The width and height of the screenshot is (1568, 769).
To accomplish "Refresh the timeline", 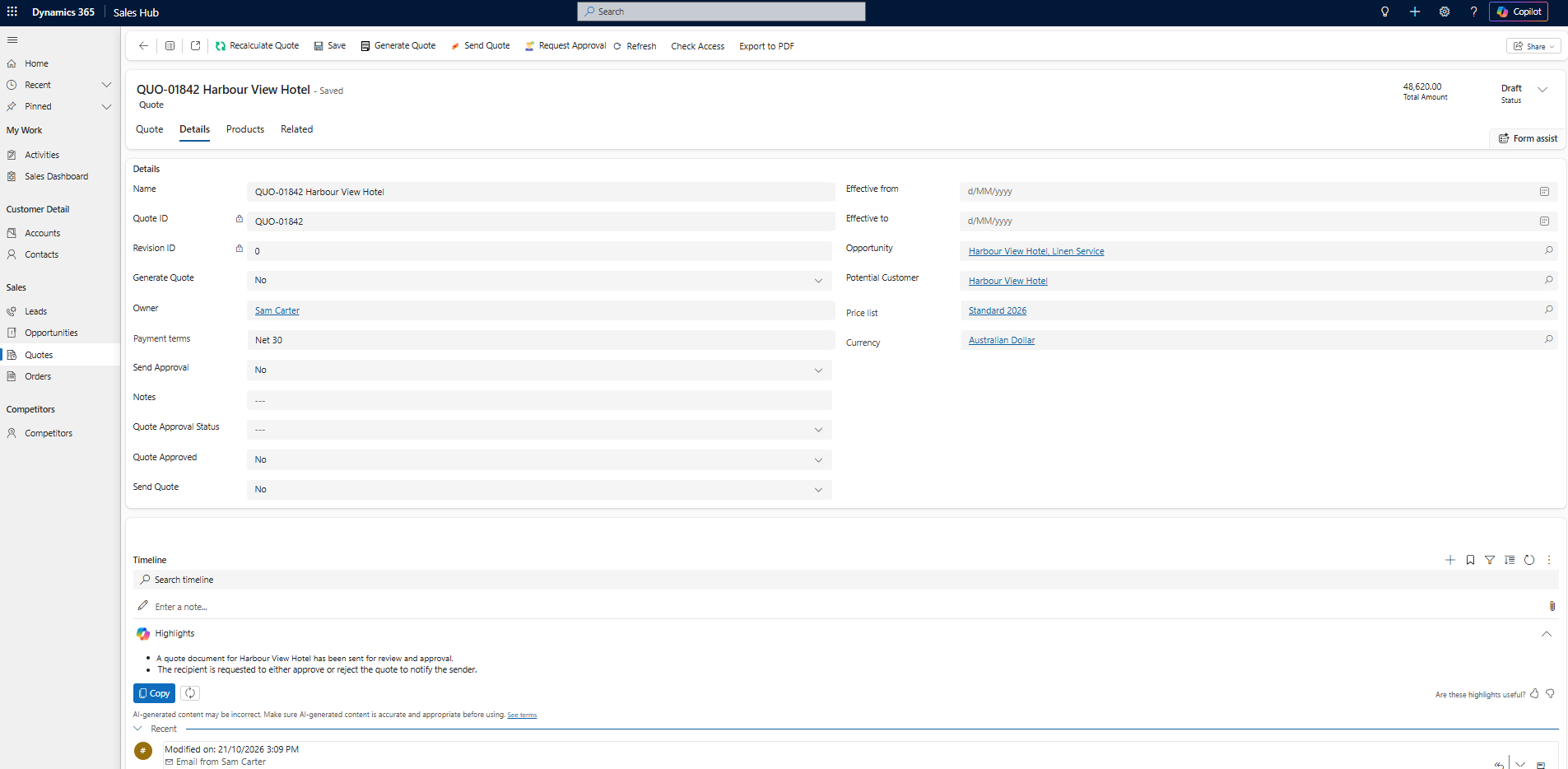I will click(1529, 560).
